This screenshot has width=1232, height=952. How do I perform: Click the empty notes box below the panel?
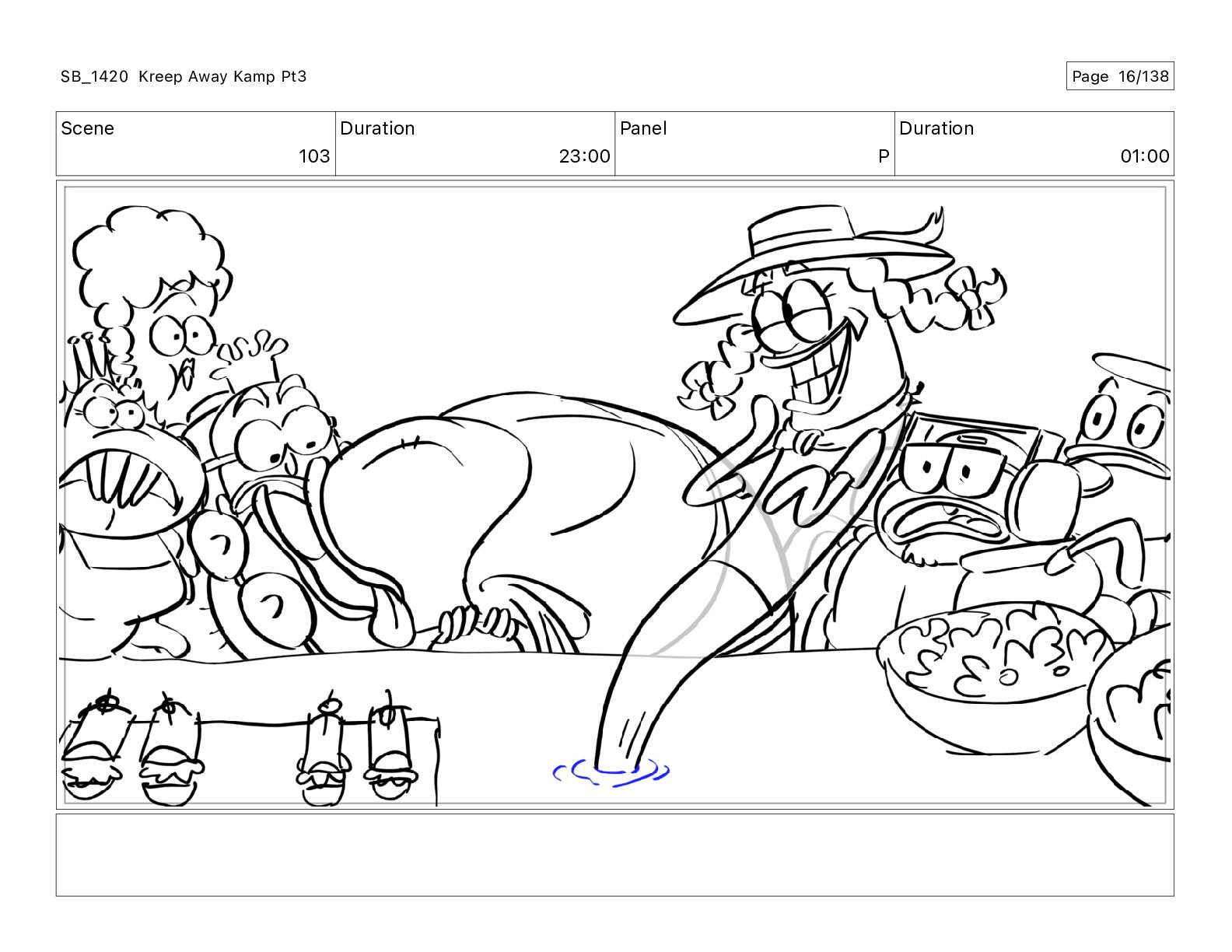coord(614,855)
